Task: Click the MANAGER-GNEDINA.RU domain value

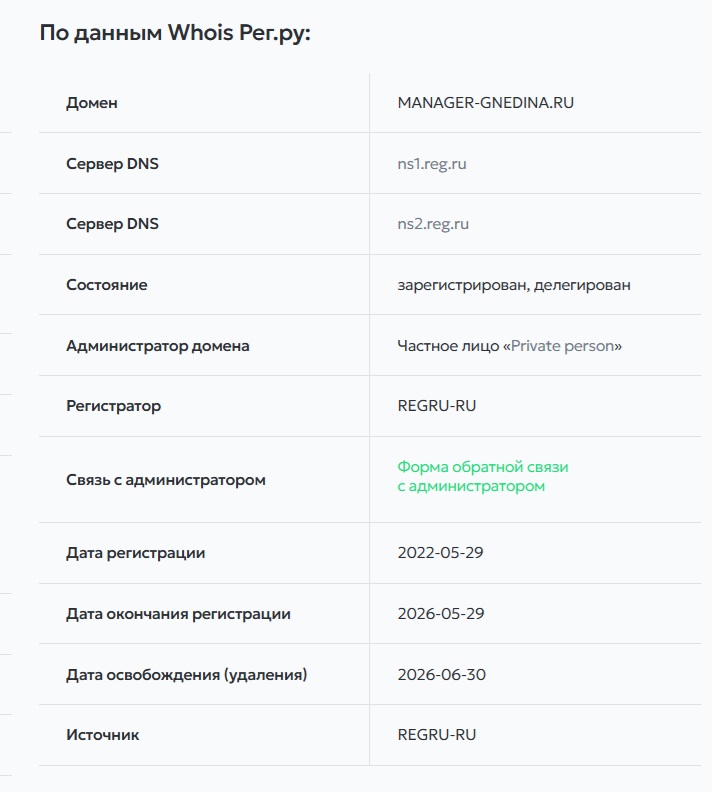Action: (486, 103)
